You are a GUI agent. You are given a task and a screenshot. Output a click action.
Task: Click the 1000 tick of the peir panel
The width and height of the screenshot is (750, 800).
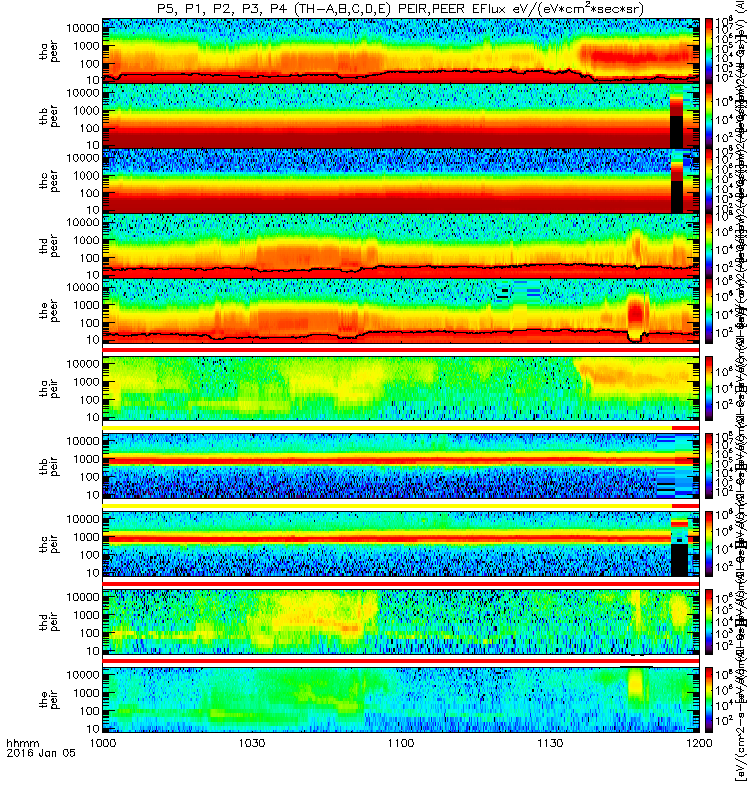(86, 693)
